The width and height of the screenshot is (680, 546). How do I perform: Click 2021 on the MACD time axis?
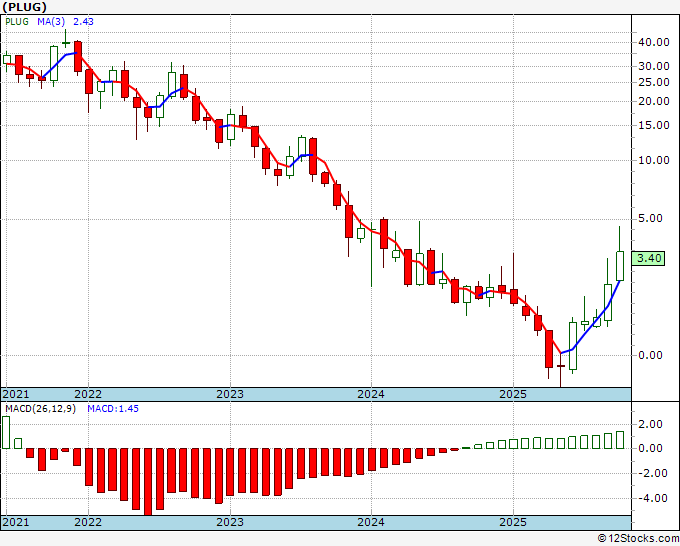point(16,522)
